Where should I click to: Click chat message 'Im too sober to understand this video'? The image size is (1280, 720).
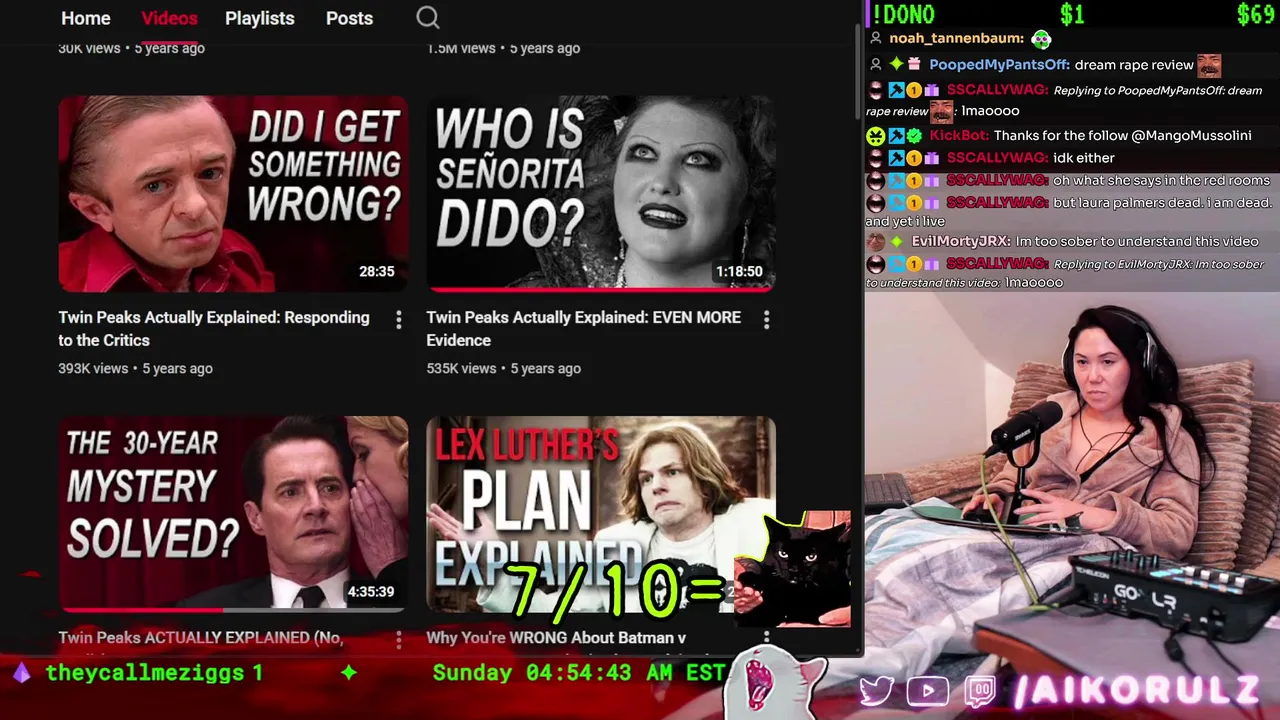(1137, 241)
